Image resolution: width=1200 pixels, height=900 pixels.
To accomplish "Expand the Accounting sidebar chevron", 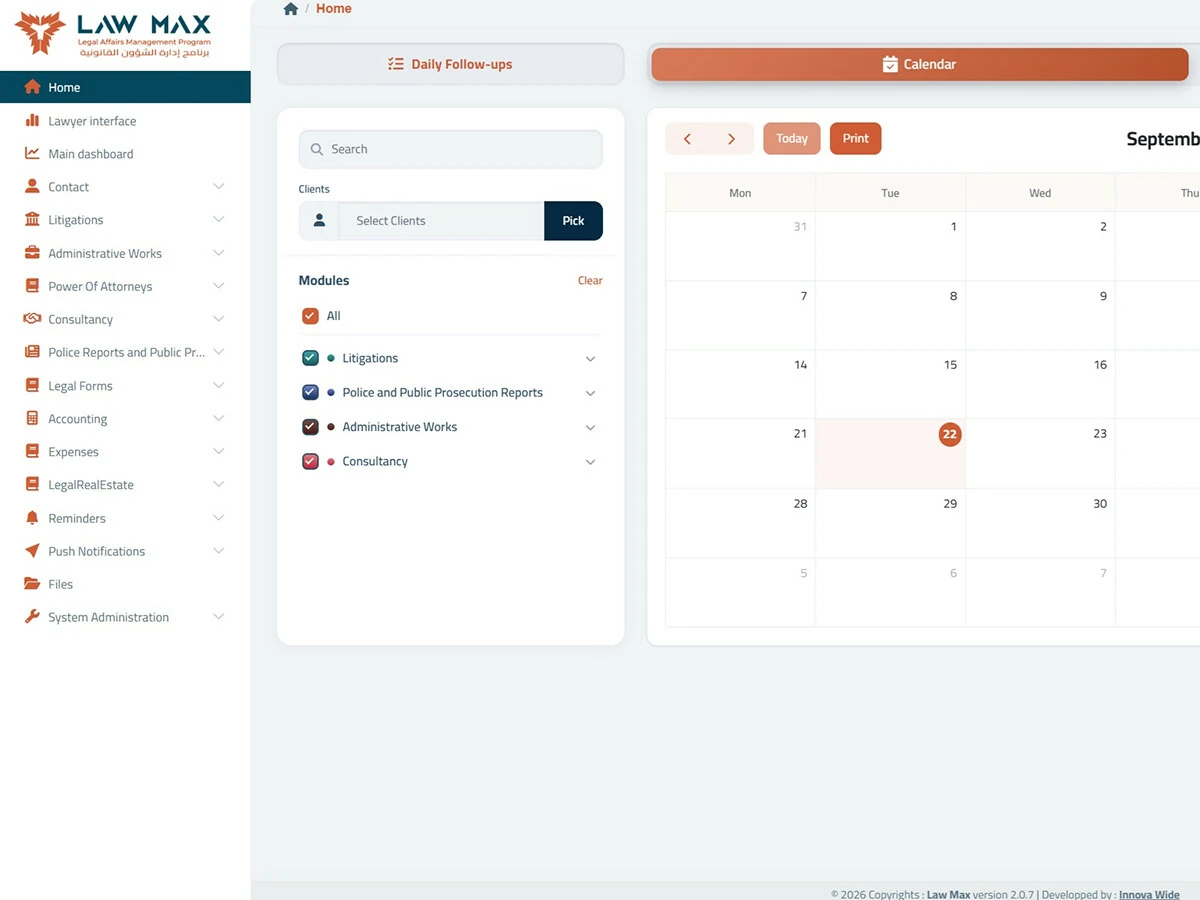I will coord(219,418).
